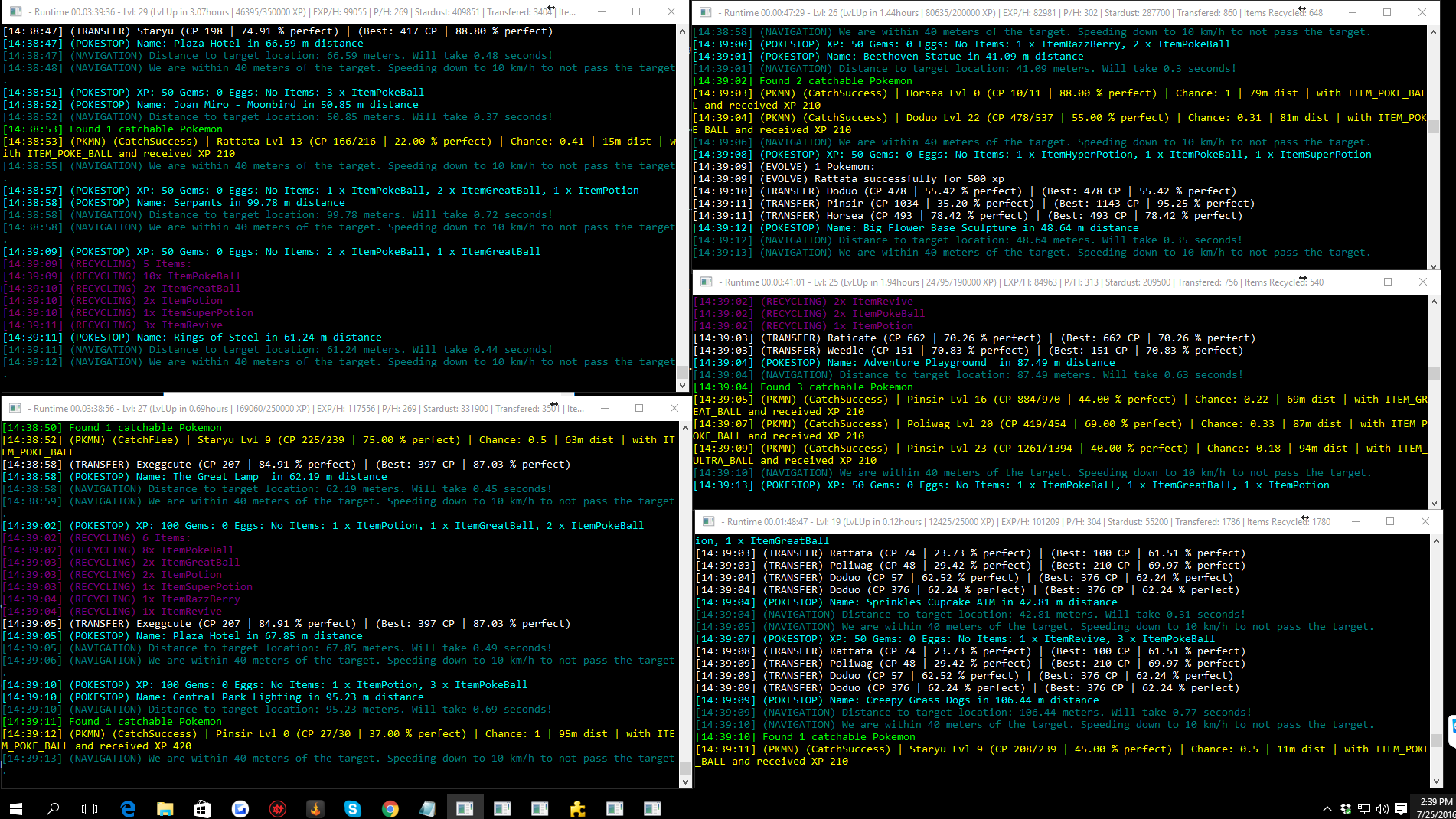Screen dimensions: 1456x819
Task: Click '10x ItemPokeBall' recycling line
Action: pyautogui.click(x=122, y=276)
